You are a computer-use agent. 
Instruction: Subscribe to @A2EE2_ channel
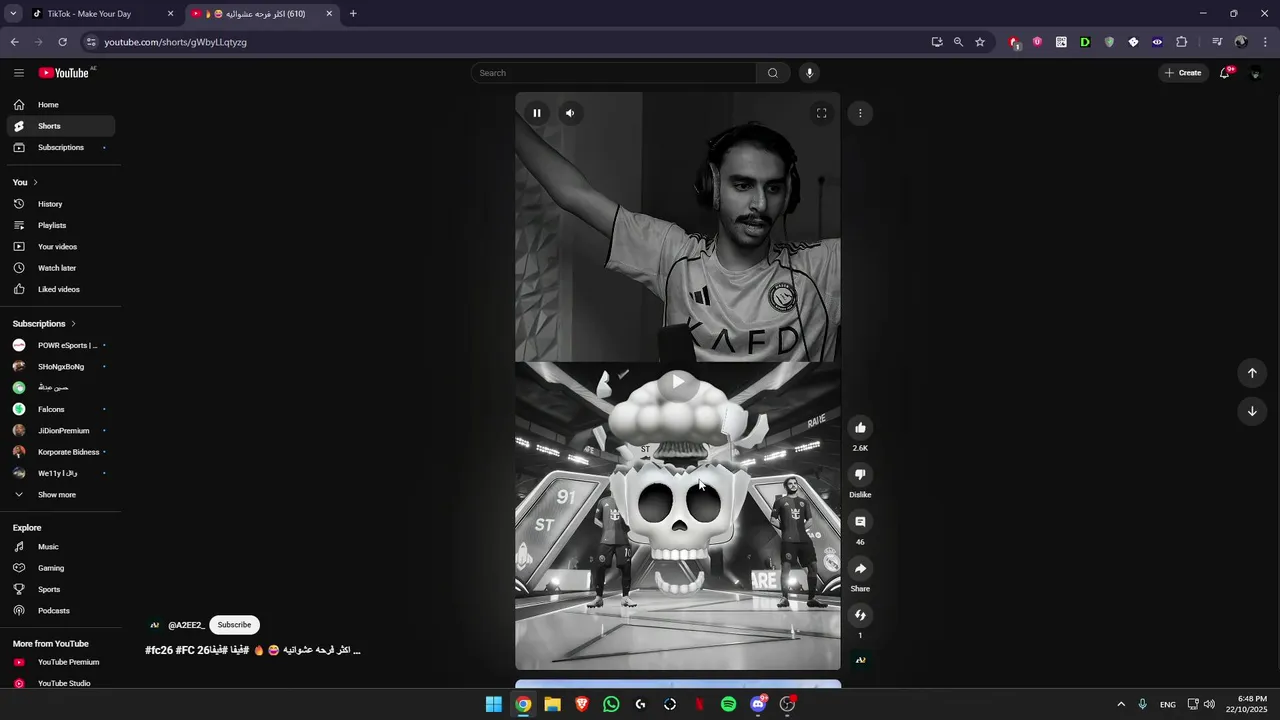(234, 625)
